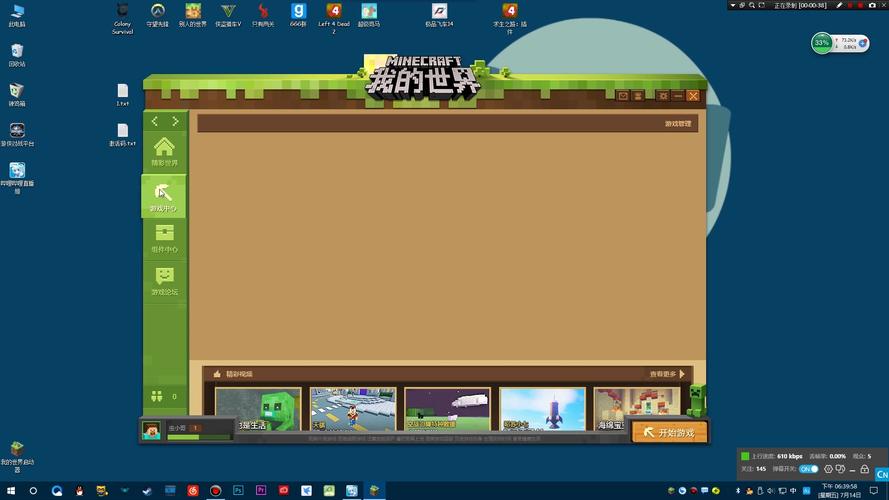Click the player avatar at bottom left
The width and height of the screenshot is (889, 500).
152,430
